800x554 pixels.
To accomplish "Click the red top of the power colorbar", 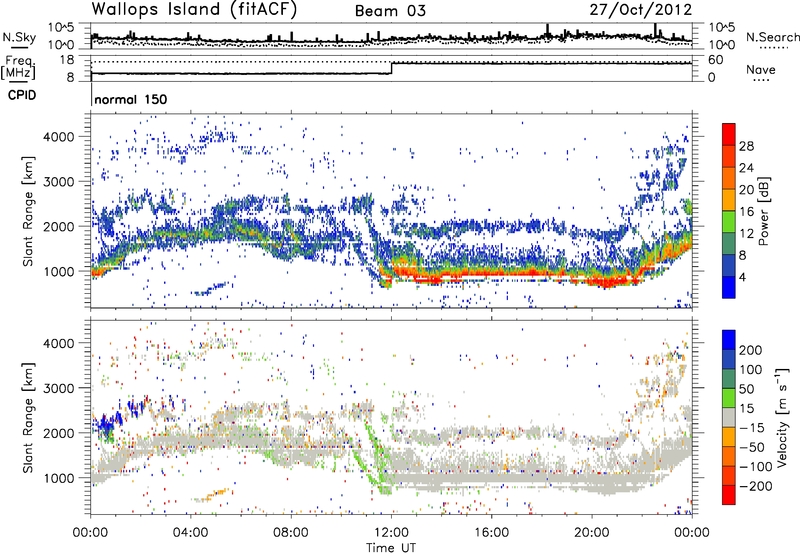I will point(729,135).
